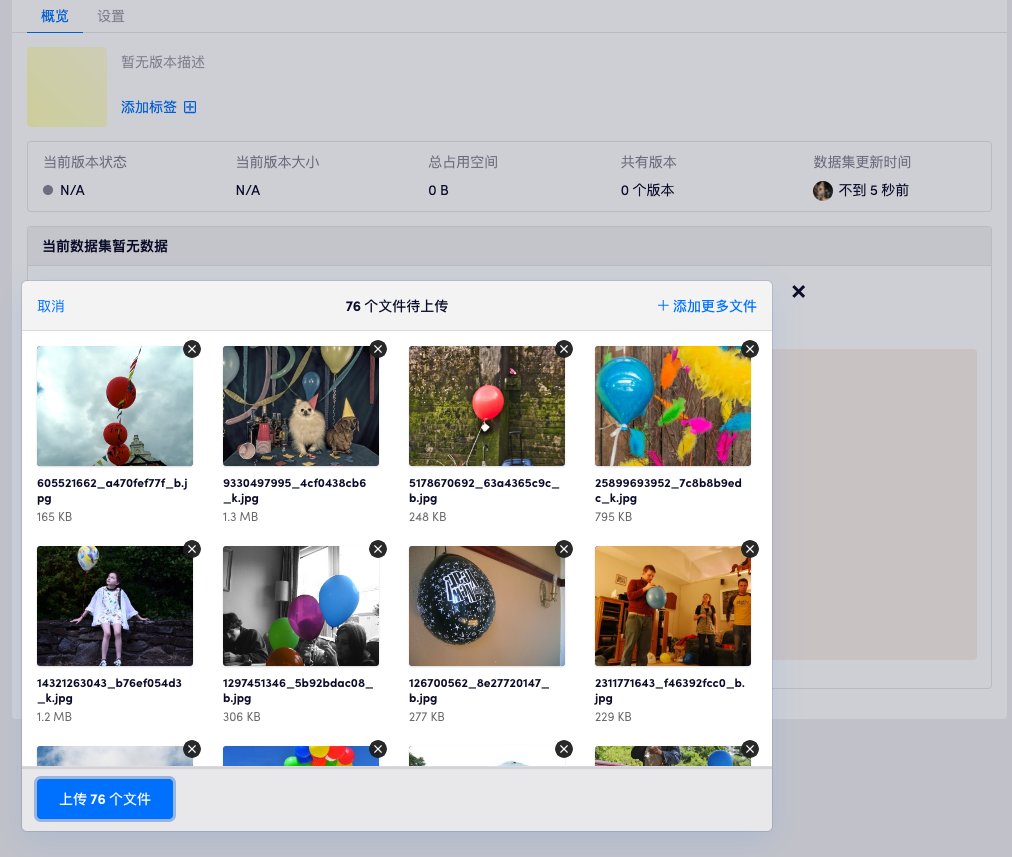Open the party dogs photo thumbnail

coord(300,406)
